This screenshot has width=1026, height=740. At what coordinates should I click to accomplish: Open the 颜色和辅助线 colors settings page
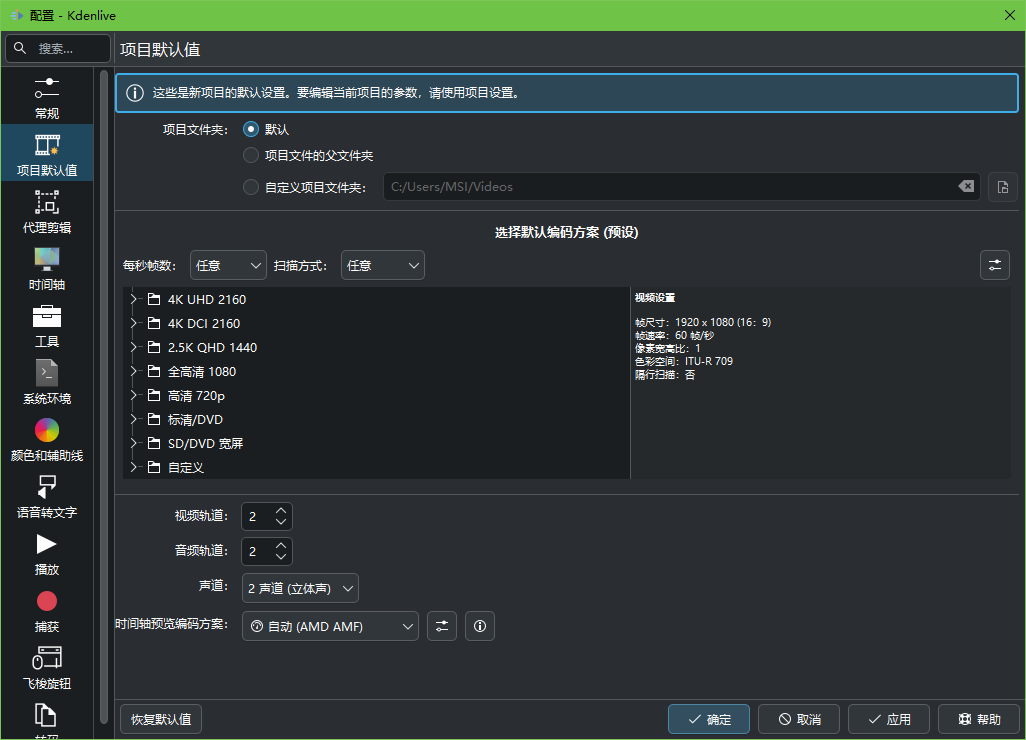(x=46, y=430)
